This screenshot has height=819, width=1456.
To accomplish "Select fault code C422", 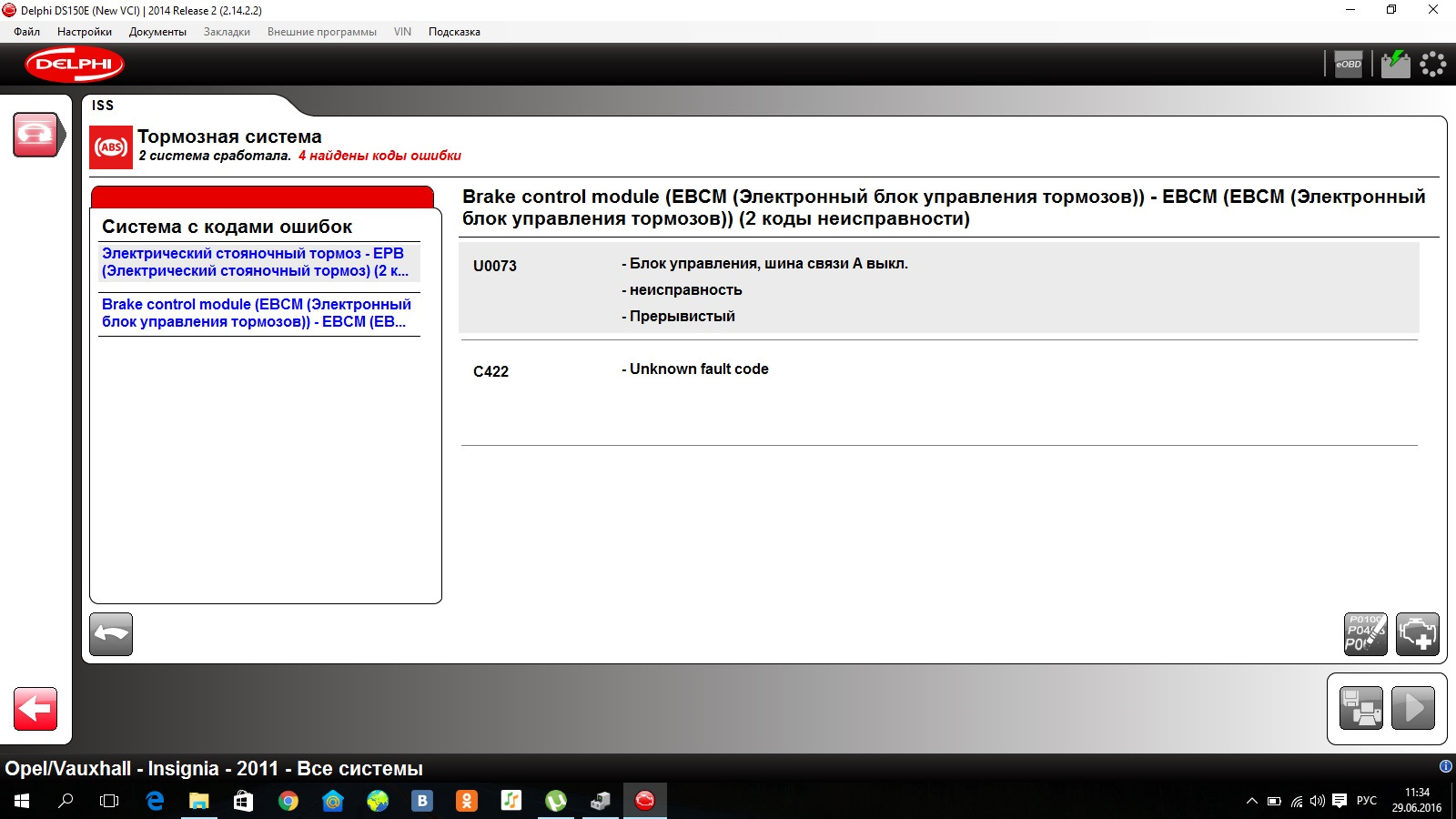I will [x=490, y=371].
